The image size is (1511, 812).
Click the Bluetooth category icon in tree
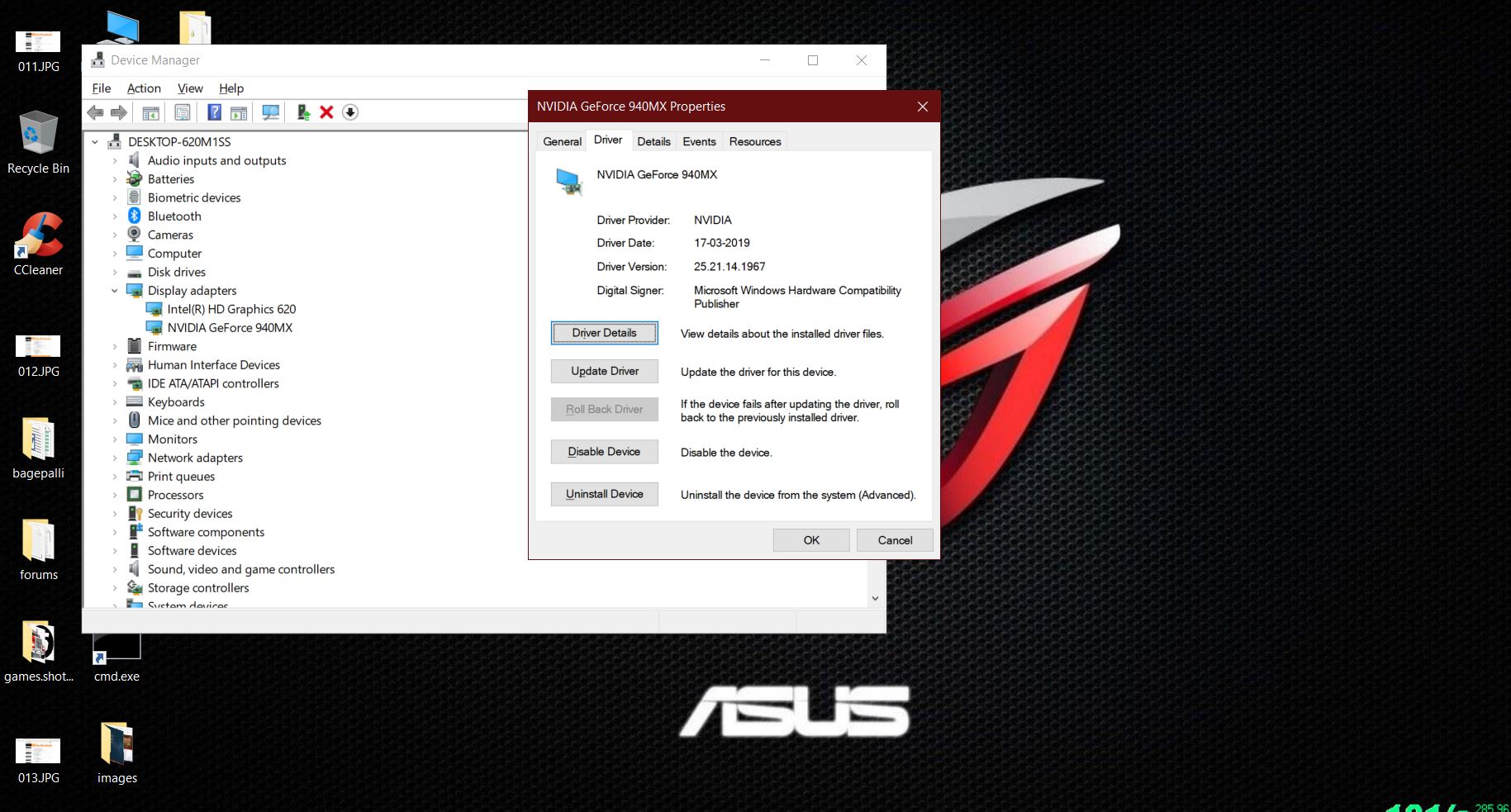click(x=134, y=216)
